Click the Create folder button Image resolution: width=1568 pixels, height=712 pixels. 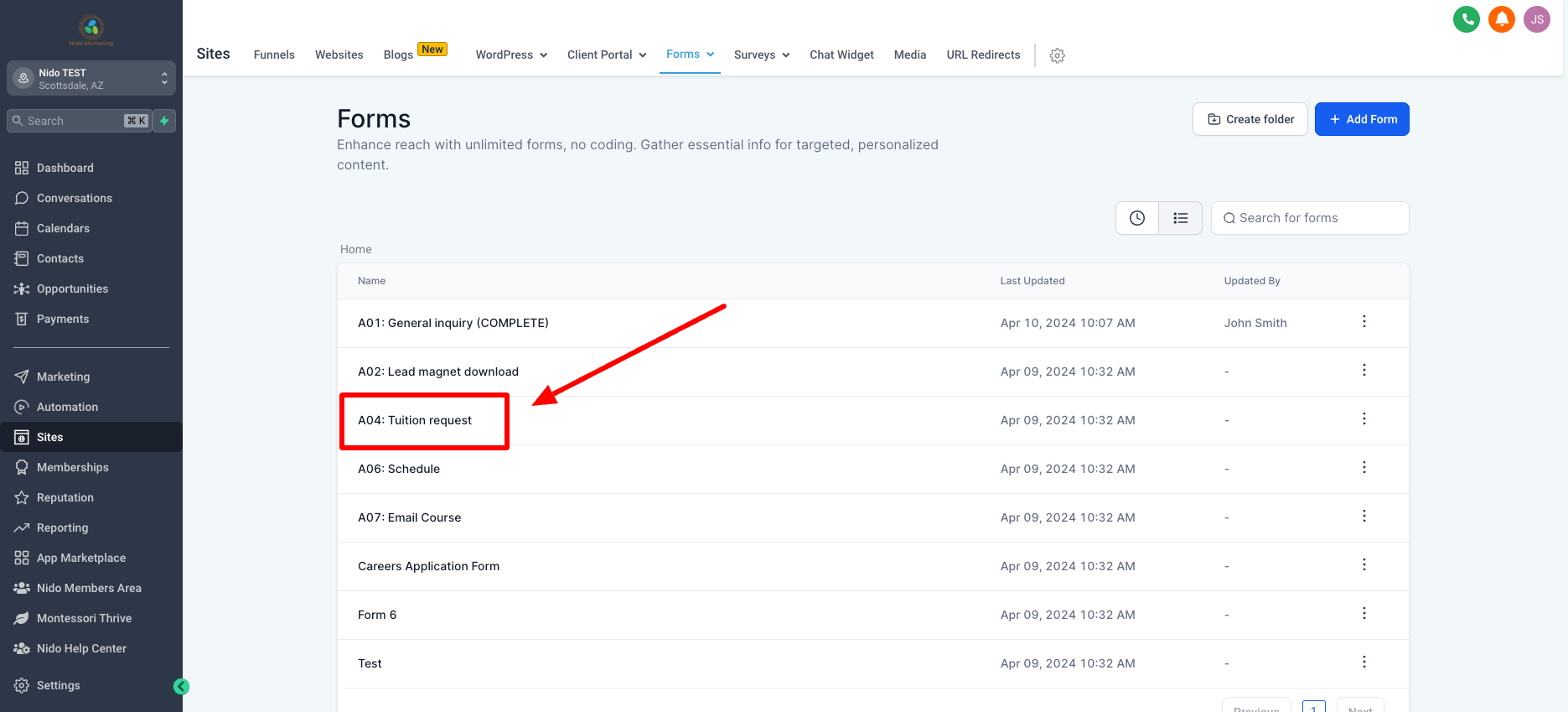point(1250,119)
